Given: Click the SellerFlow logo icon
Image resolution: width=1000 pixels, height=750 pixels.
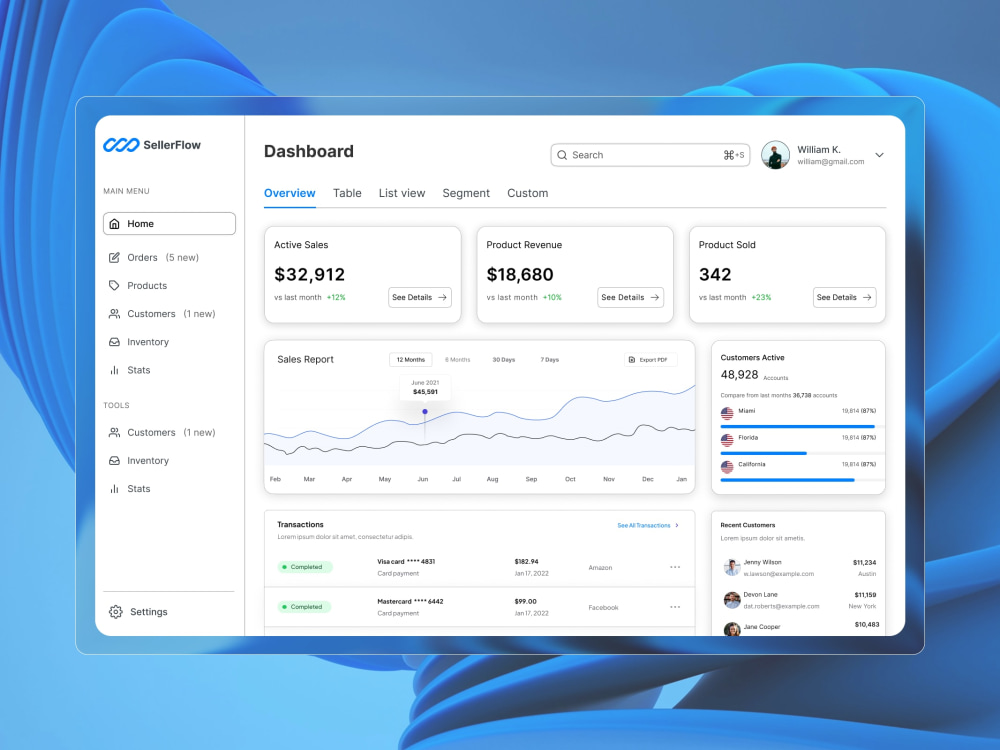Looking at the screenshot, I should [x=121, y=145].
